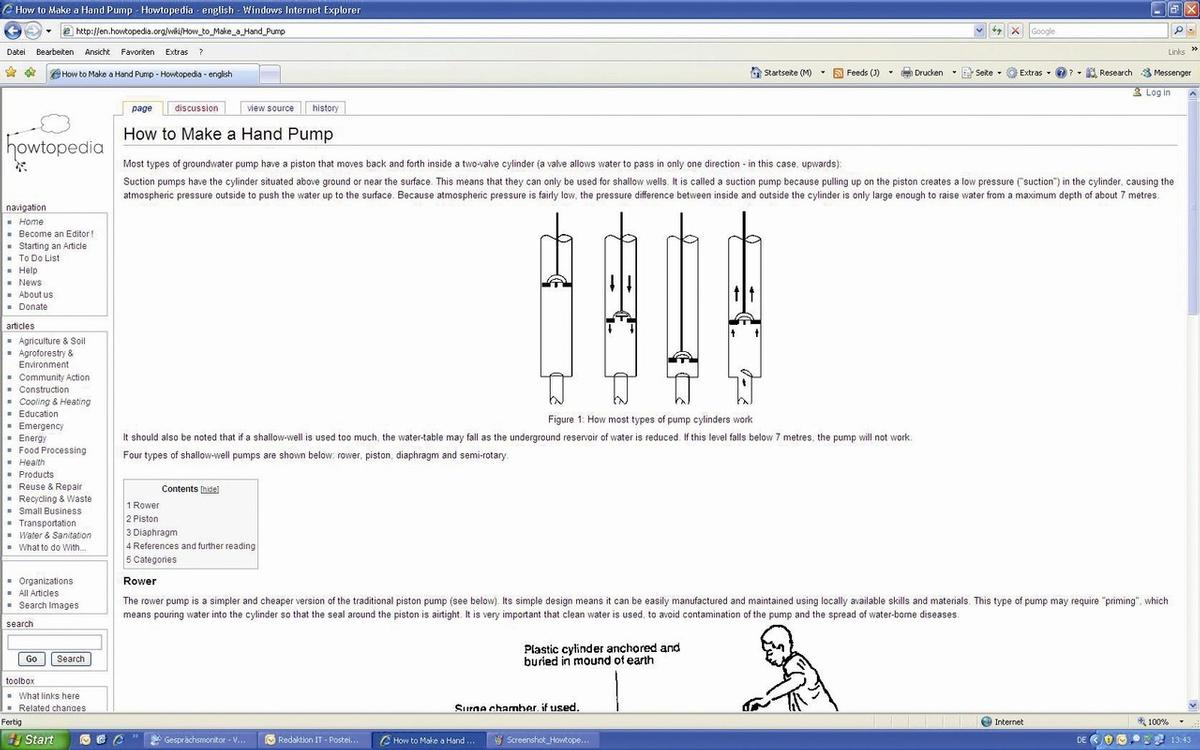
Task: Switch to Screenshot_Howtope taskbar window
Action: pos(545,740)
